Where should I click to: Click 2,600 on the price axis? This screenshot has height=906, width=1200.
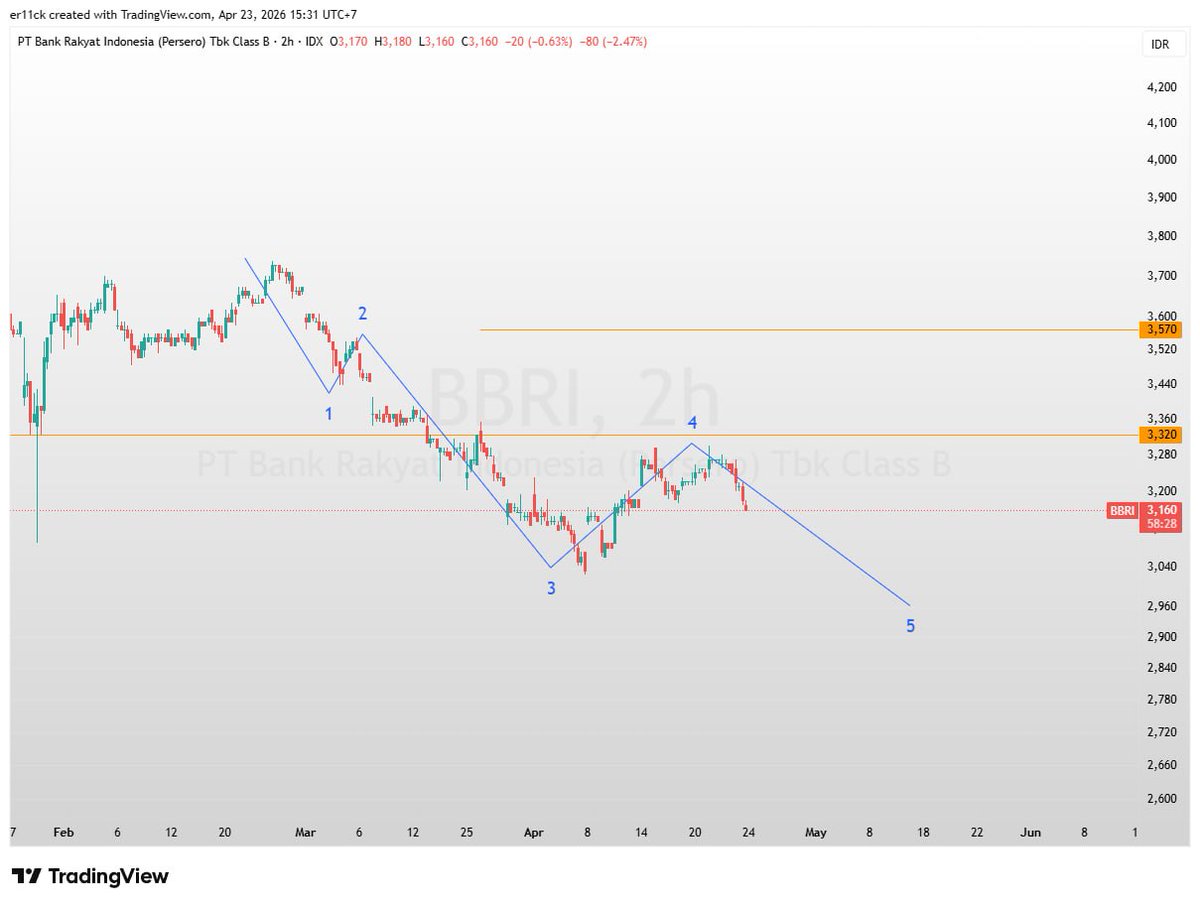[x=1162, y=799]
